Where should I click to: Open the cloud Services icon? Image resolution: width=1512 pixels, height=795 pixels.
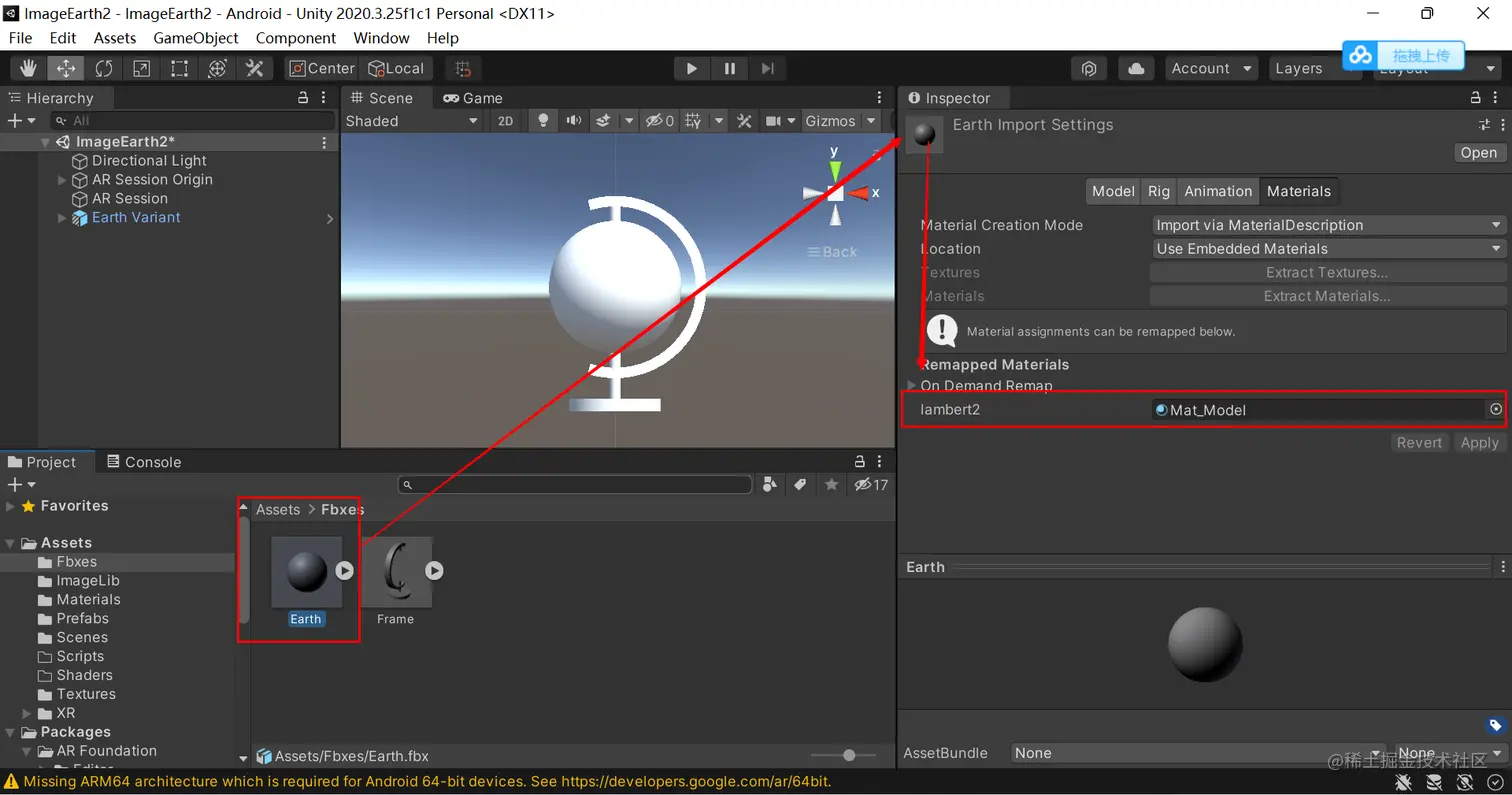tap(1136, 68)
